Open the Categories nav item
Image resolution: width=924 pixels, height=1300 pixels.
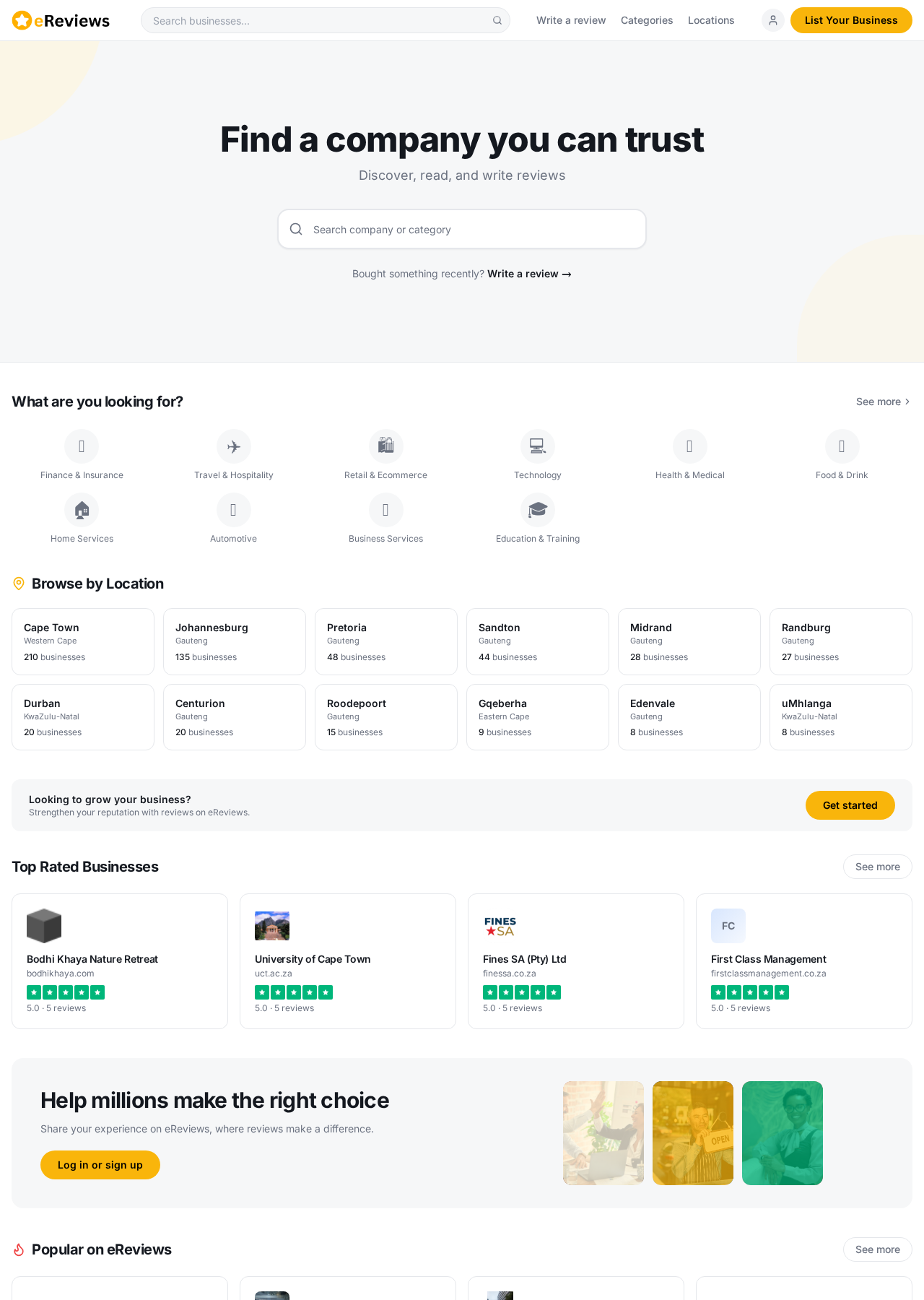tap(647, 20)
